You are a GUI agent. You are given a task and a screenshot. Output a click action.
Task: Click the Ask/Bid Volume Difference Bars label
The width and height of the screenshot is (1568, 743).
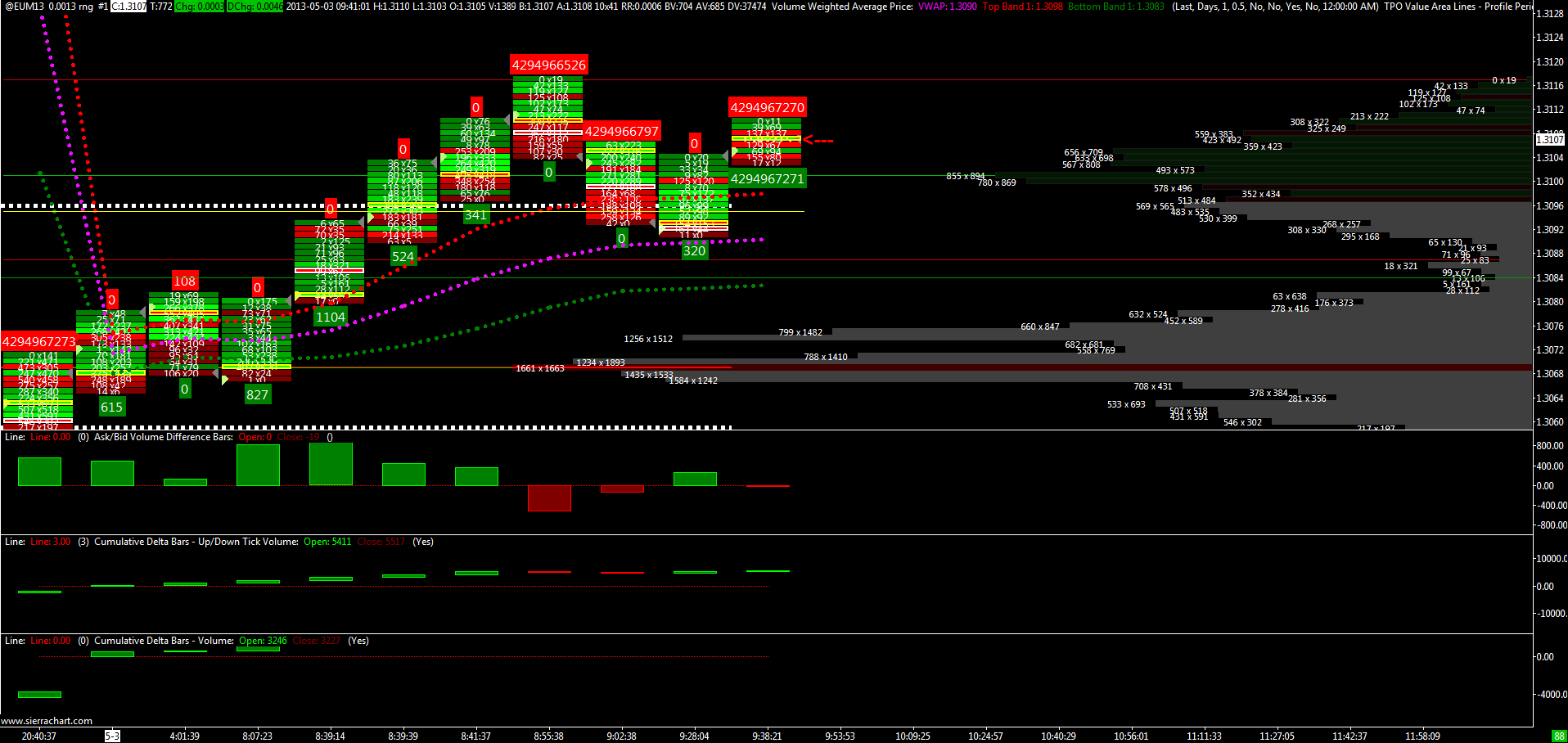pyautogui.click(x=164, y=437)
